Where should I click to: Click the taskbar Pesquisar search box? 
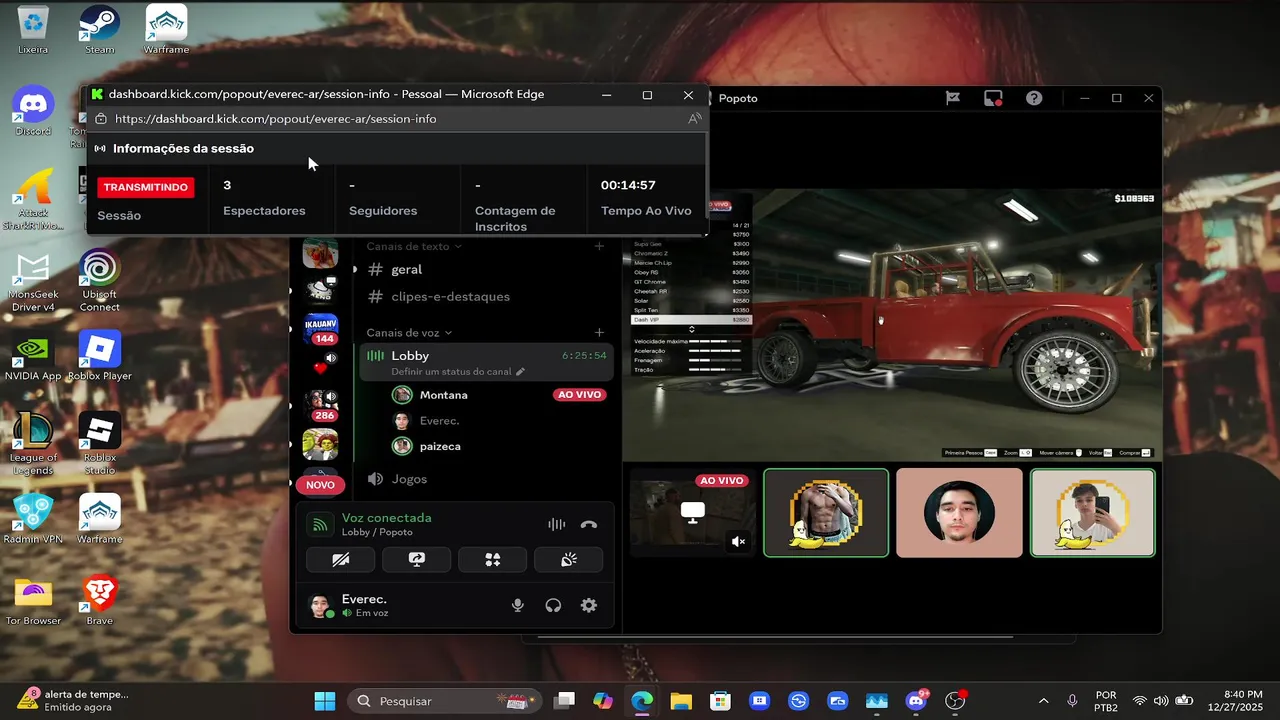click(443, 701)
